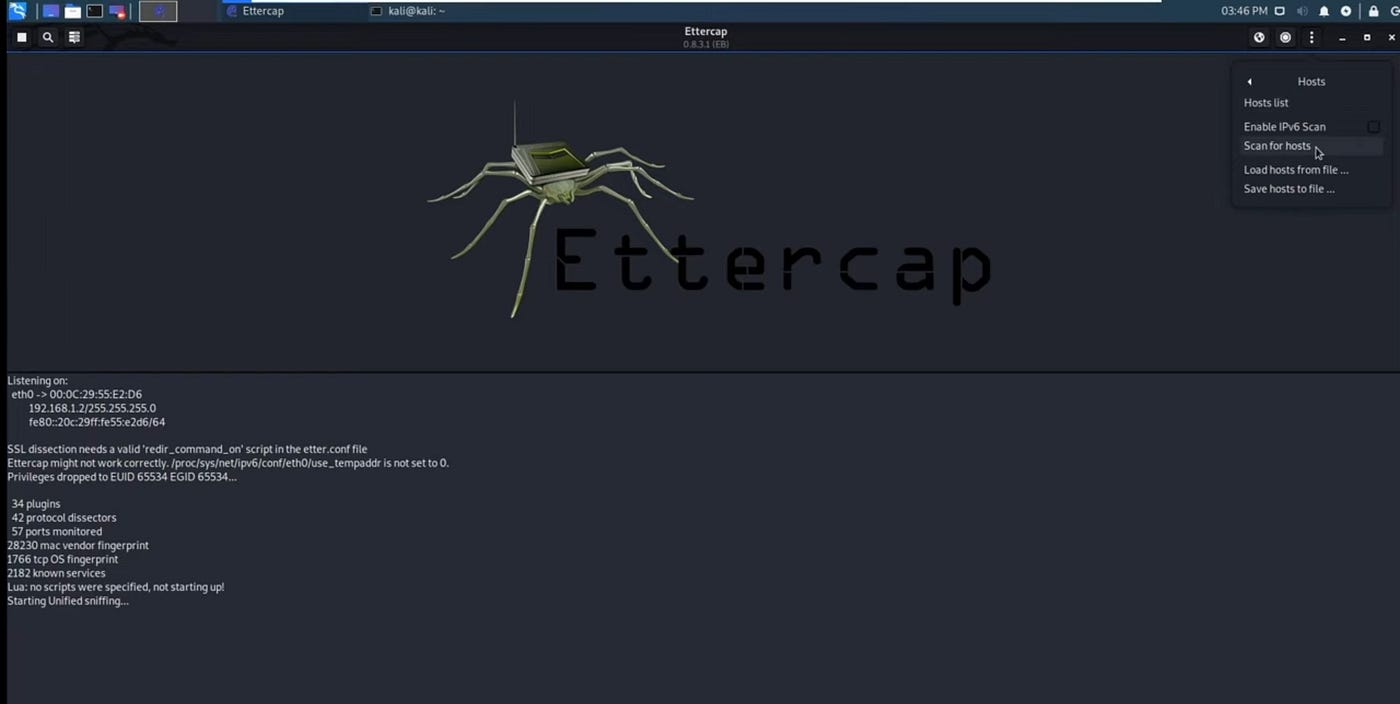Click the '2182 known services' log line
Viewport: 1400px width, 704px height.
pos(56,573)
